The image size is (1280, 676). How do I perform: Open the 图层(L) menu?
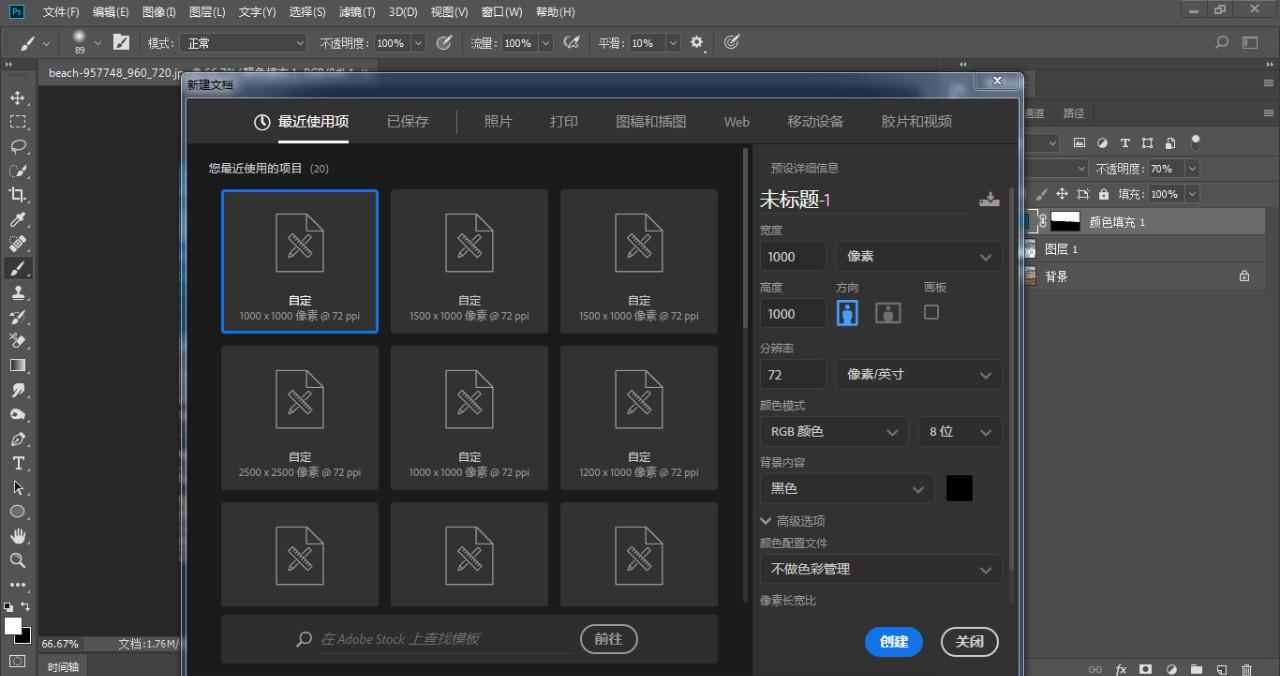[x=207, y=12]
